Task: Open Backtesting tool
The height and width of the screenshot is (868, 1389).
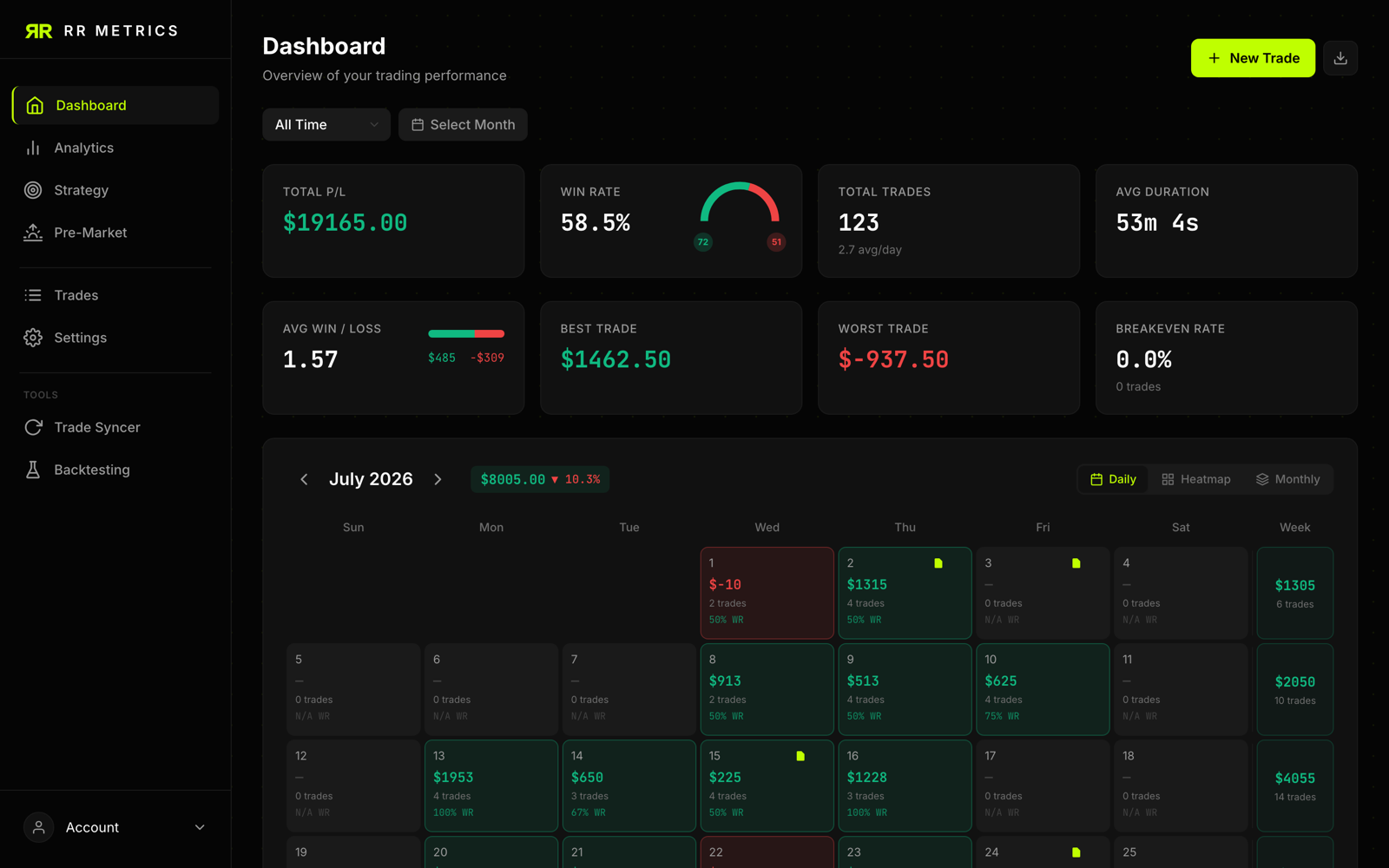Action: coord(115,470)
